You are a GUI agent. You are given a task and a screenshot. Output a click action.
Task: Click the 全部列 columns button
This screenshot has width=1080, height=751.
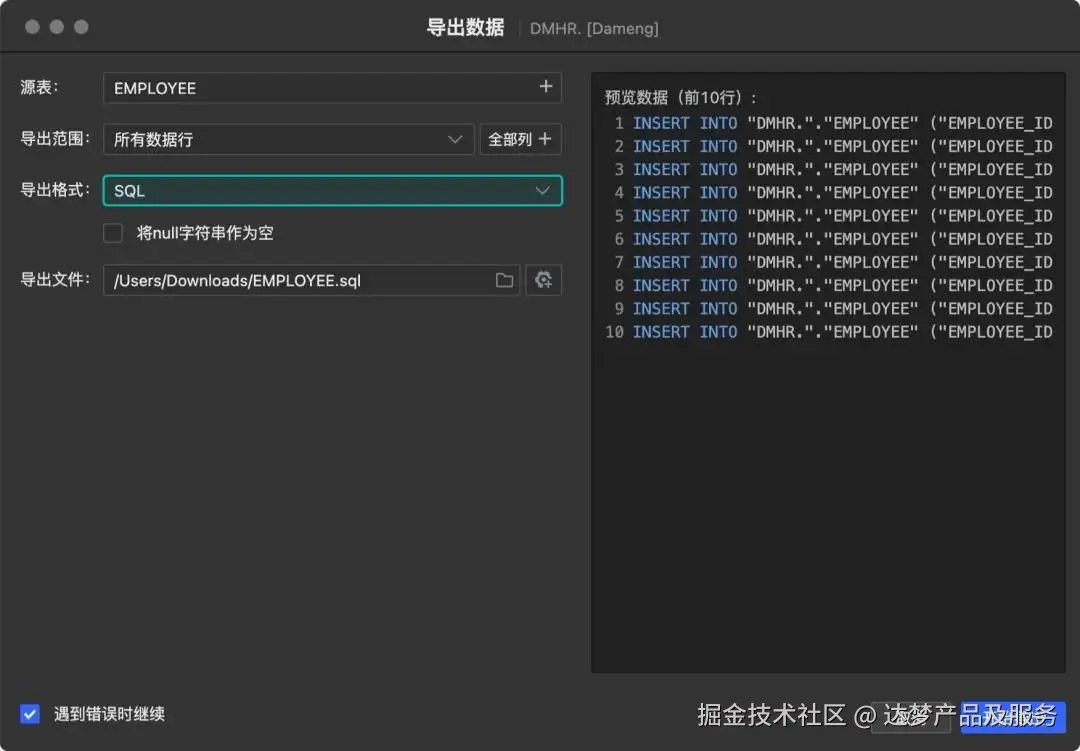(520, 139)
